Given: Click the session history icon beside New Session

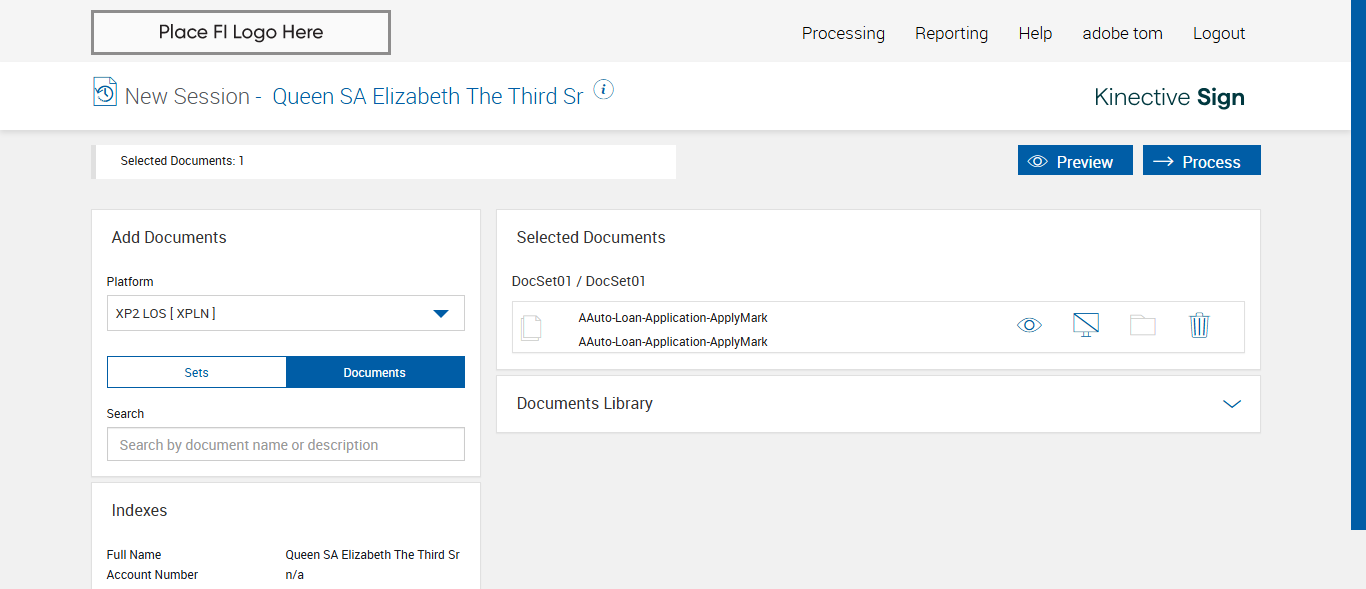Looking at the screenshot, I should pos(104,92).
